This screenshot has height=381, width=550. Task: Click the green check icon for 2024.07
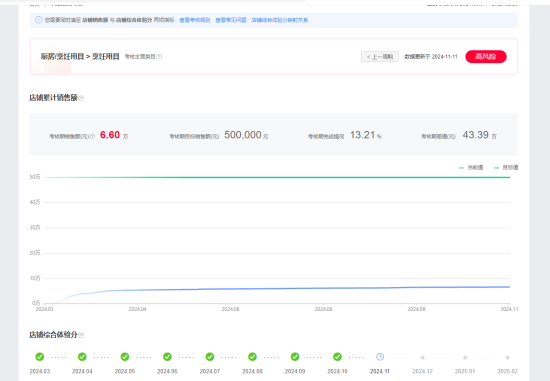tap(210, 357)
